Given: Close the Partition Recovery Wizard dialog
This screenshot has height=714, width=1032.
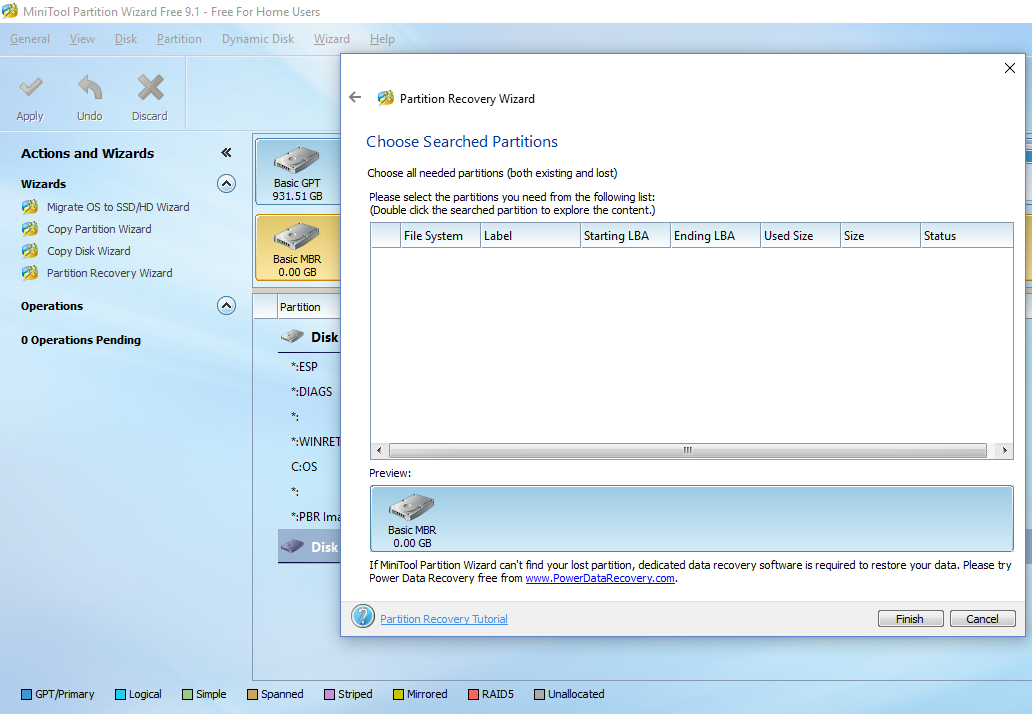Looking at the screenshot, I should (1010, 68).
